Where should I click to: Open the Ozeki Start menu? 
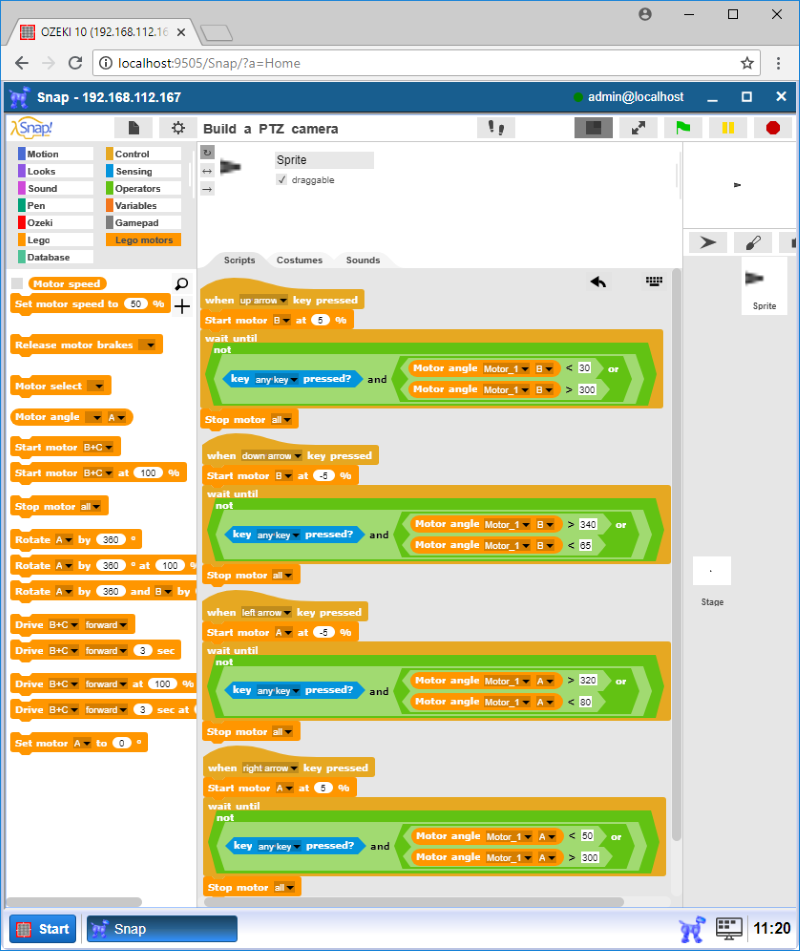(42, 929)
